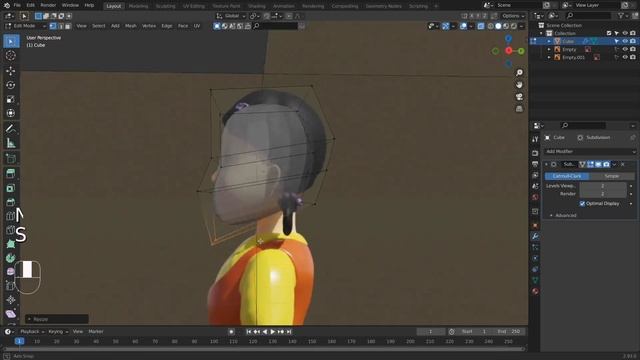This screenshot has height=360, width=640.
Task: Toggle Optimal Display checkbox
Action: [x=582, y=203]
